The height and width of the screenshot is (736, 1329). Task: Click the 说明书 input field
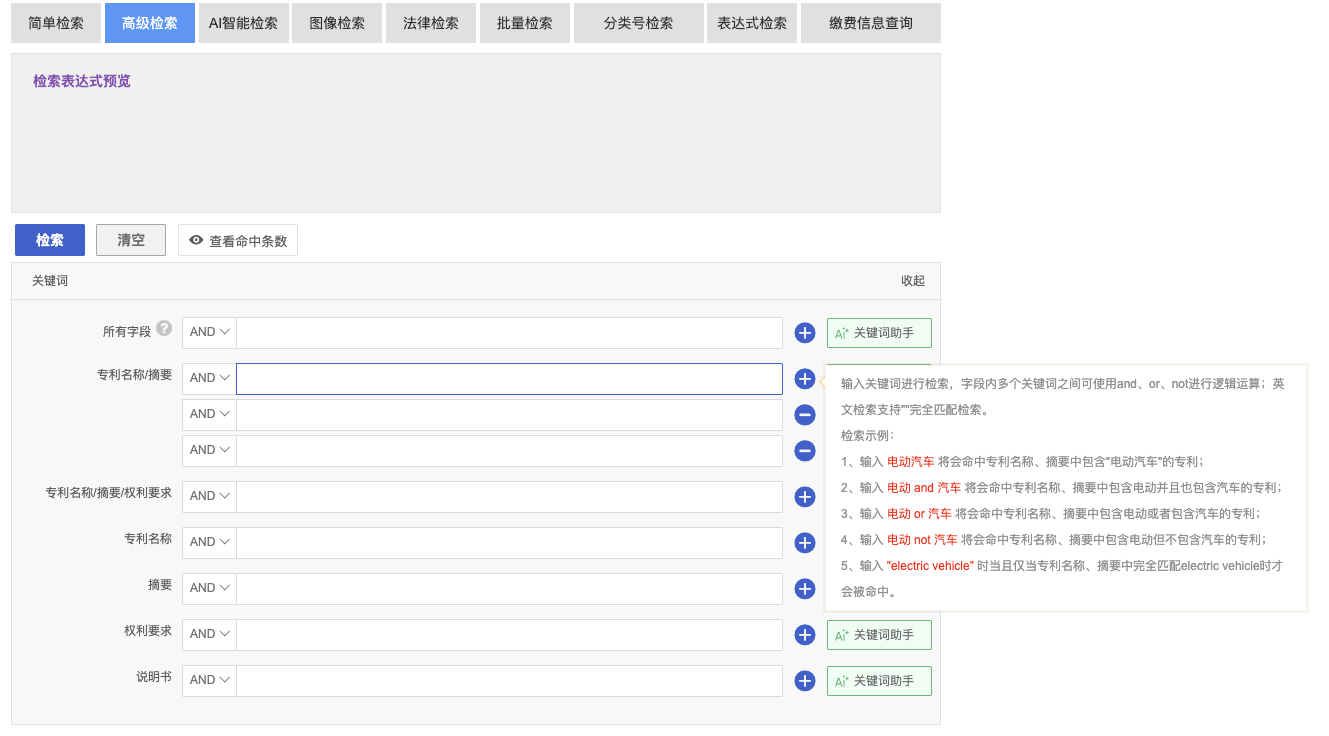(x=509, y=681)
